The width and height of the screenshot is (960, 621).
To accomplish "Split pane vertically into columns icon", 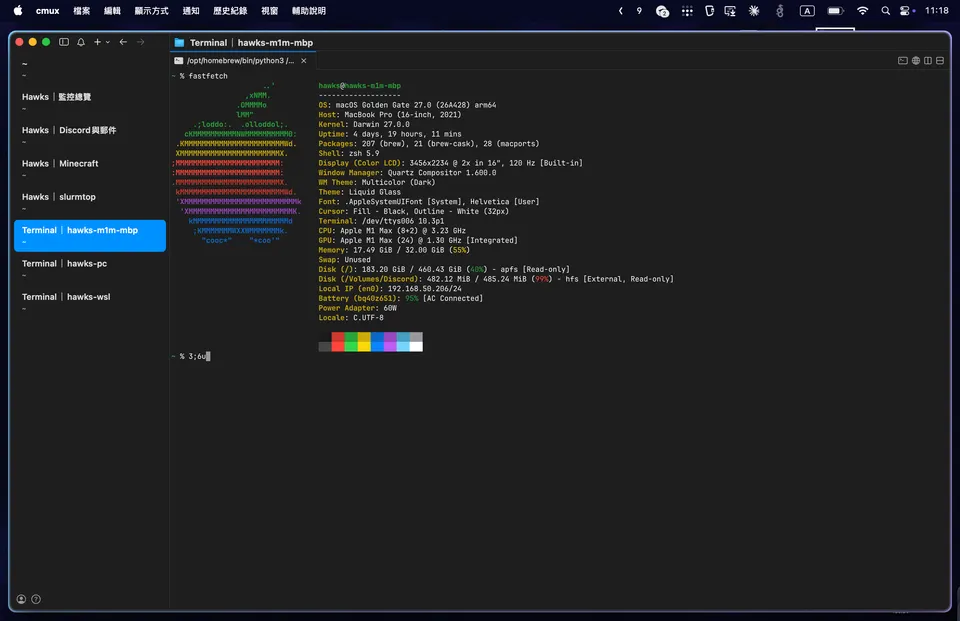I will pyautogui.click(x=928, y=60).
